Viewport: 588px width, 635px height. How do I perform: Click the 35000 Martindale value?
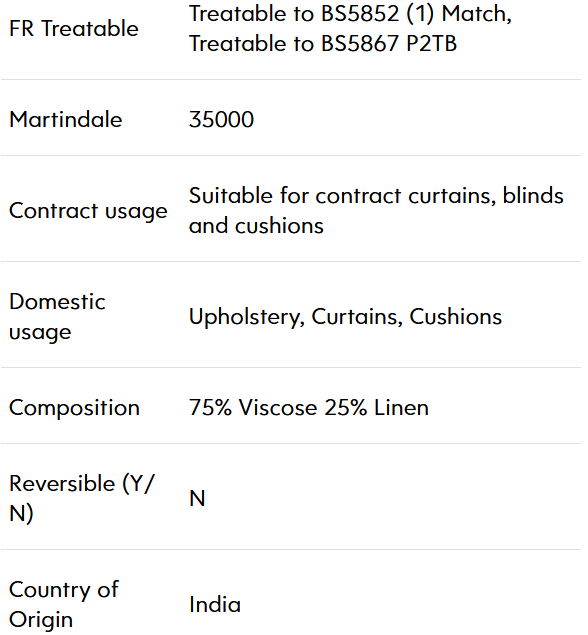pyautogui.click(x=221, y=119)
